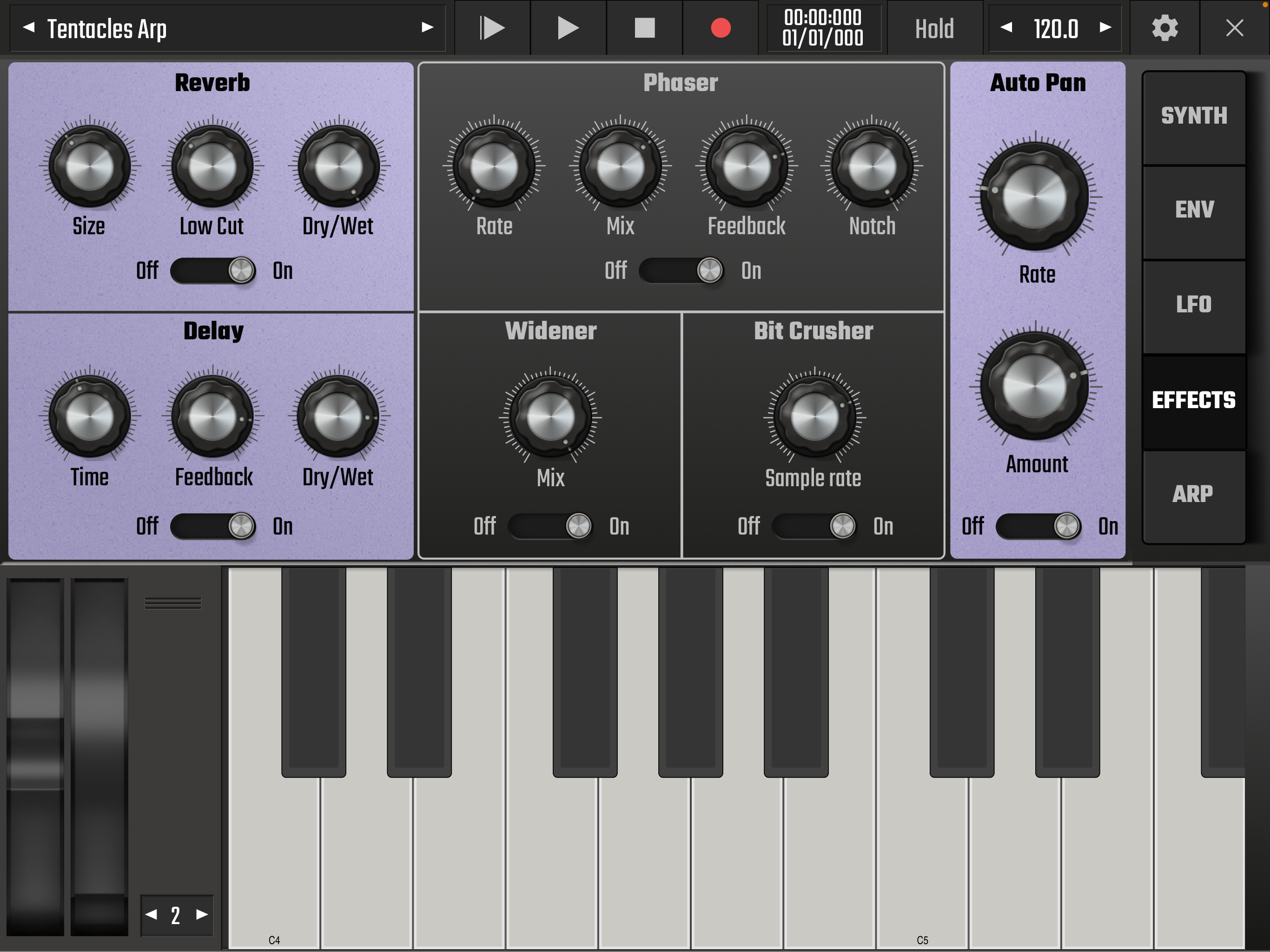
Task: Shift keyboard octave down from 2
Action: pos(152,914)
